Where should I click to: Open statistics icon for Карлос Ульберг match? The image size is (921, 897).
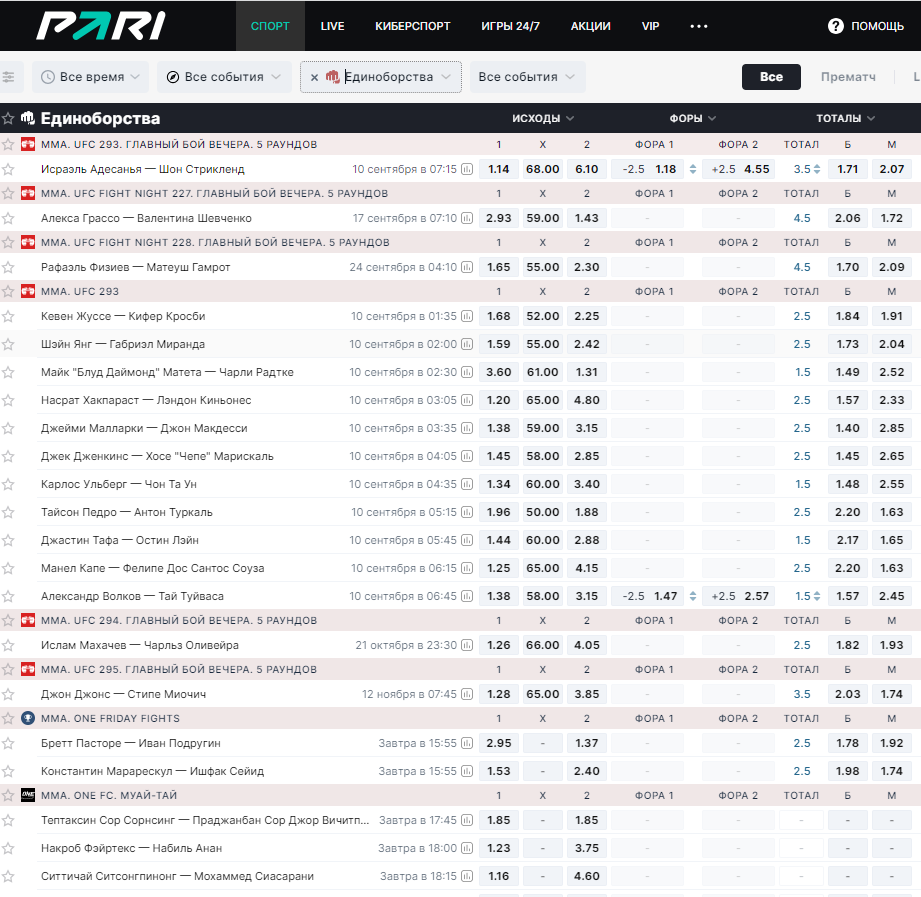(x=467, y=484)
